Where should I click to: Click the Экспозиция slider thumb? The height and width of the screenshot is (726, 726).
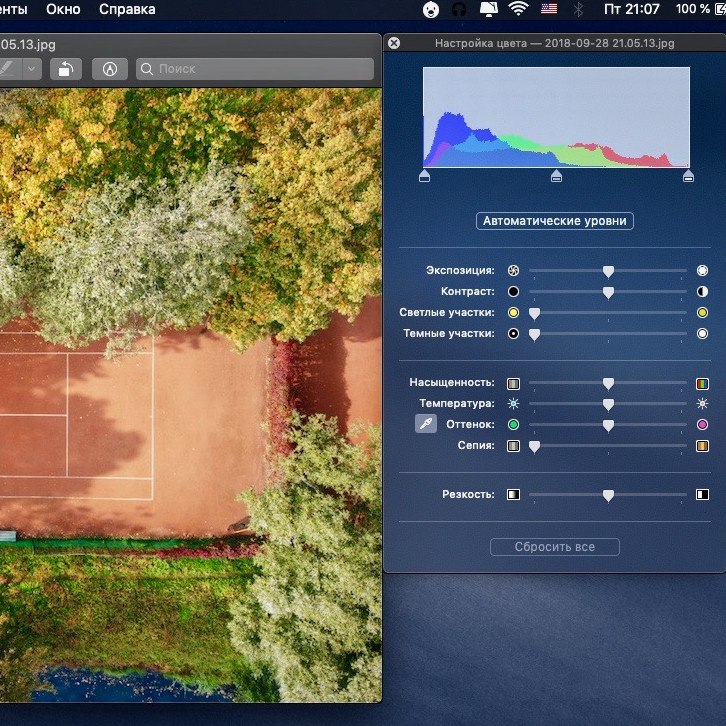(x=608, y=272)
